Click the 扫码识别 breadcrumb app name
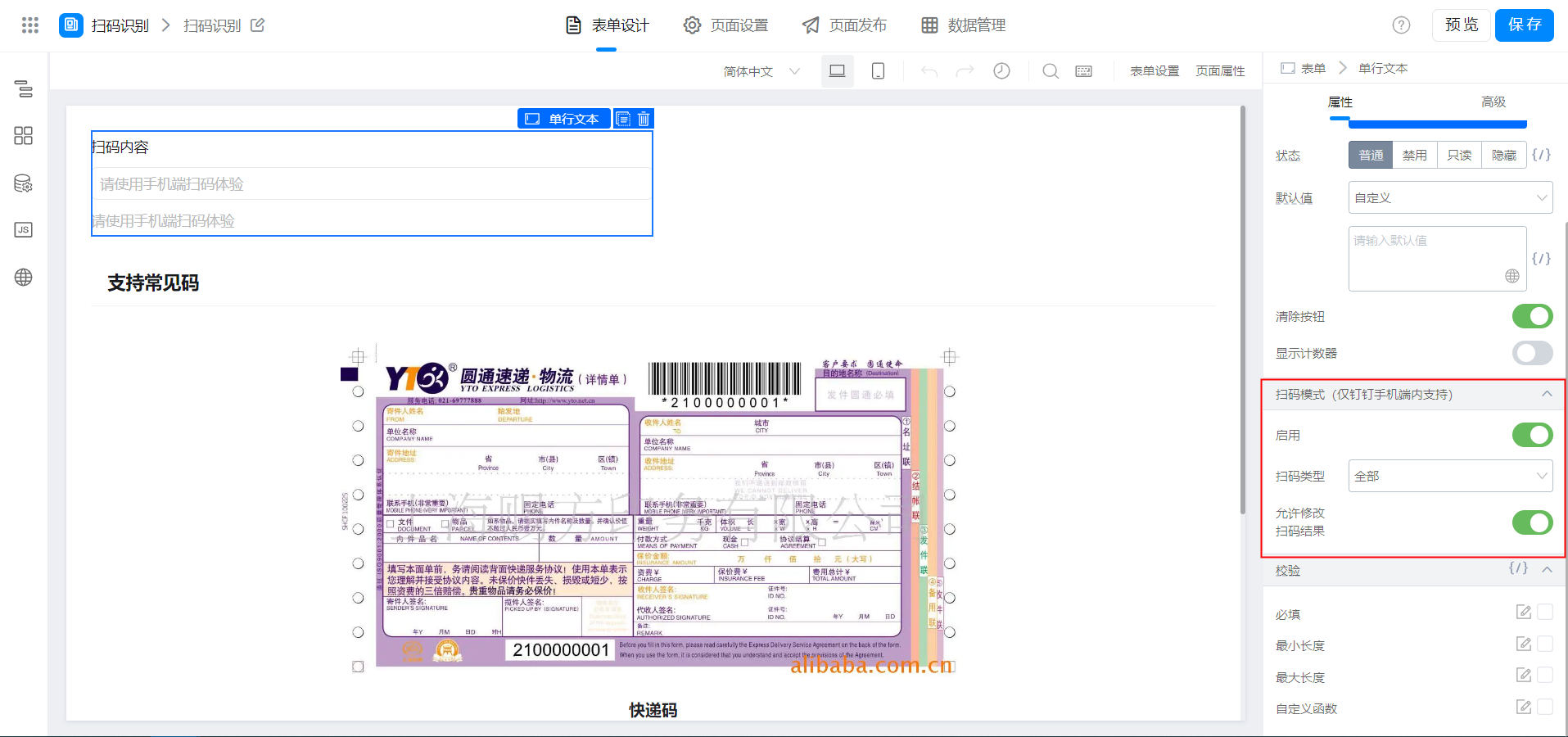 [120, 25]
